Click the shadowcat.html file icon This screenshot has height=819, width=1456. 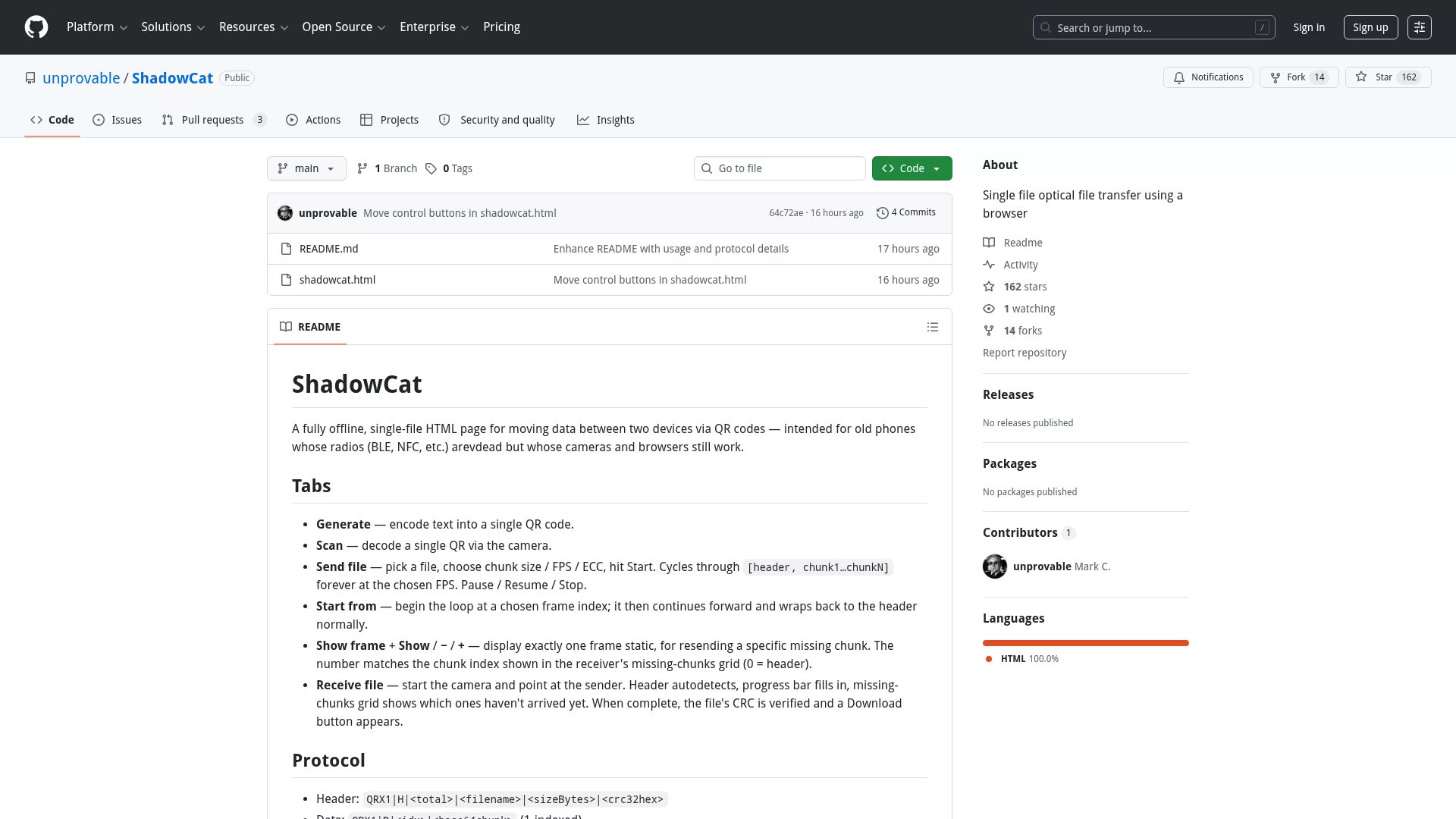click(286, 280)
